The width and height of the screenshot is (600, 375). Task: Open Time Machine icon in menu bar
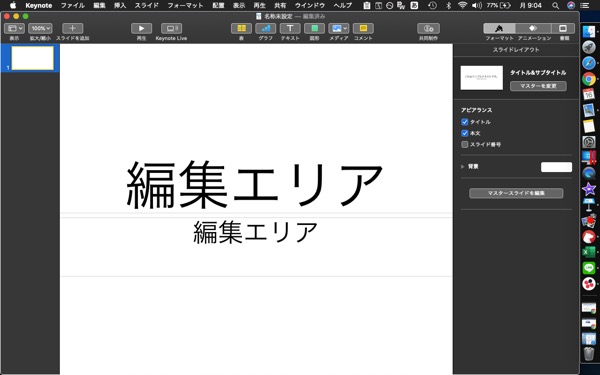(432, 5)
